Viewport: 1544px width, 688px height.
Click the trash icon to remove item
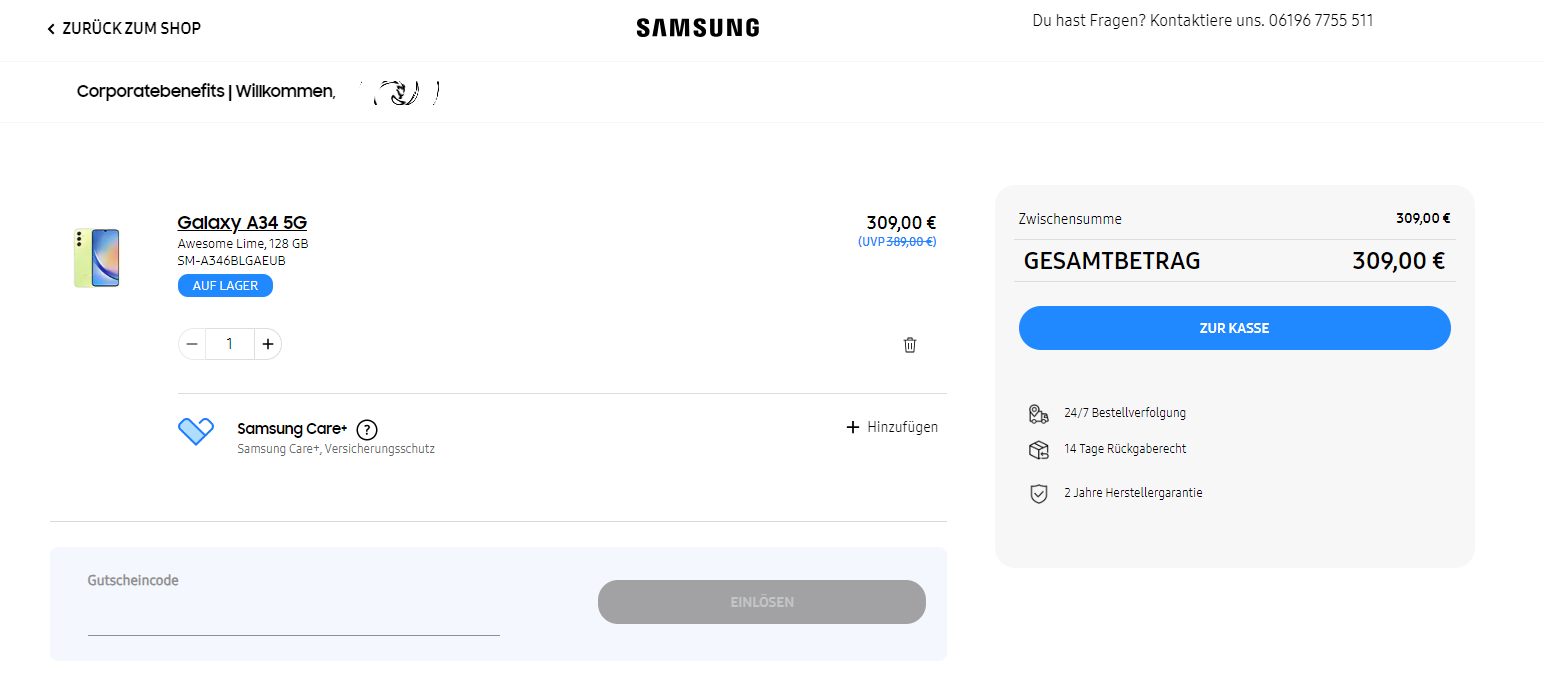[910, 345]
